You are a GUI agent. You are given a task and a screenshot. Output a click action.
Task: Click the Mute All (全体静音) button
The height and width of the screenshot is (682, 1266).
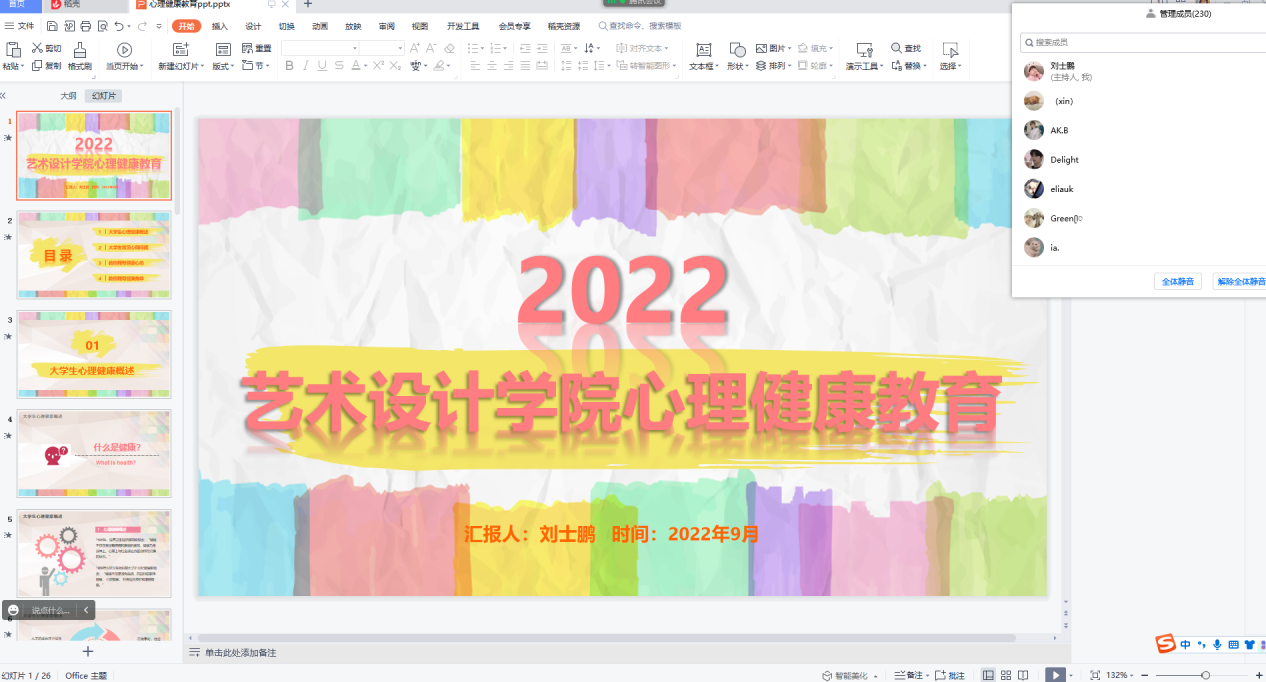pyautogui.click(x=1176, y=282)
